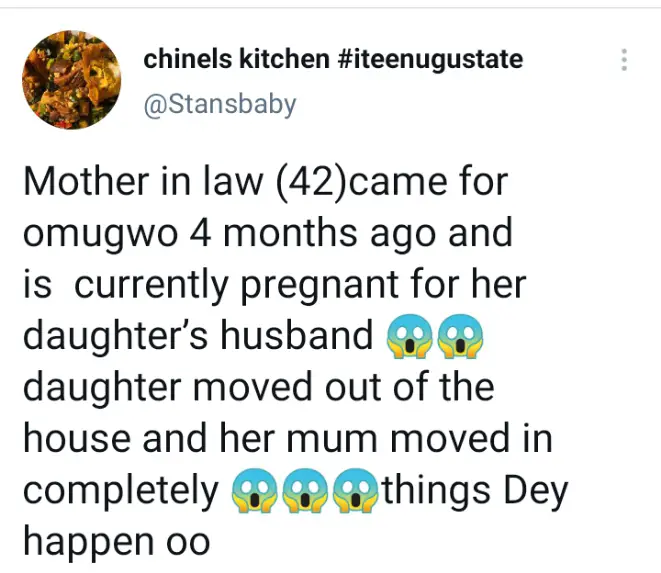Click the word omugwo in tweet
661x573 pixels.
101,234
